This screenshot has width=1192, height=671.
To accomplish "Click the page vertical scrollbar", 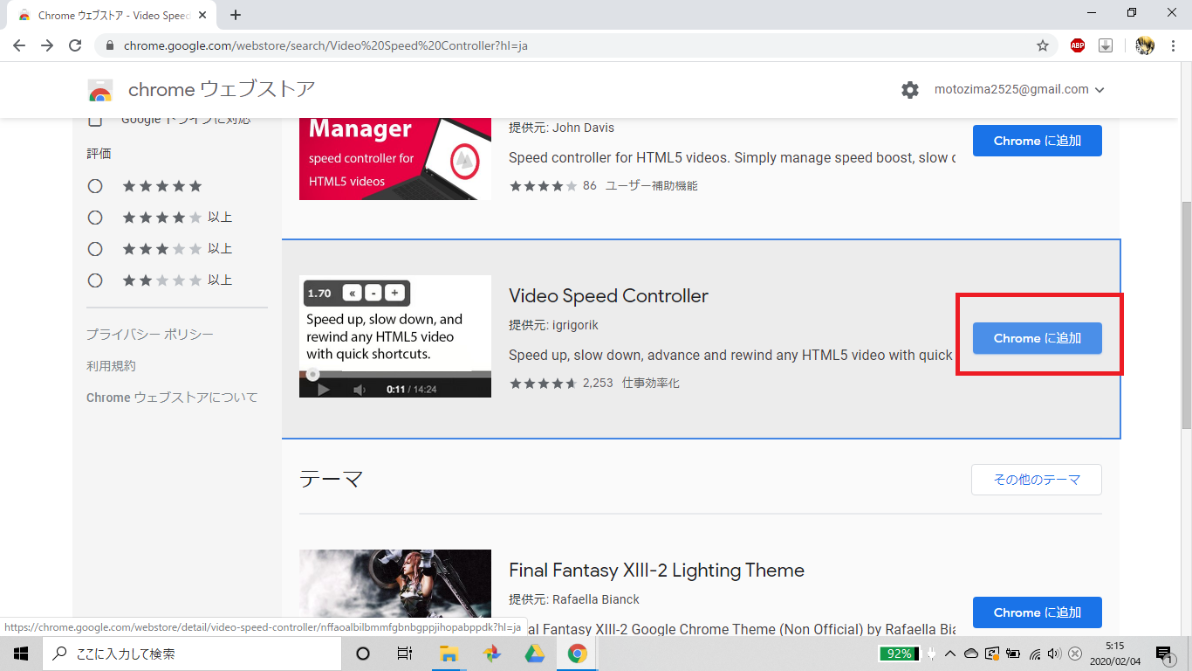I will pos(1186,314).
